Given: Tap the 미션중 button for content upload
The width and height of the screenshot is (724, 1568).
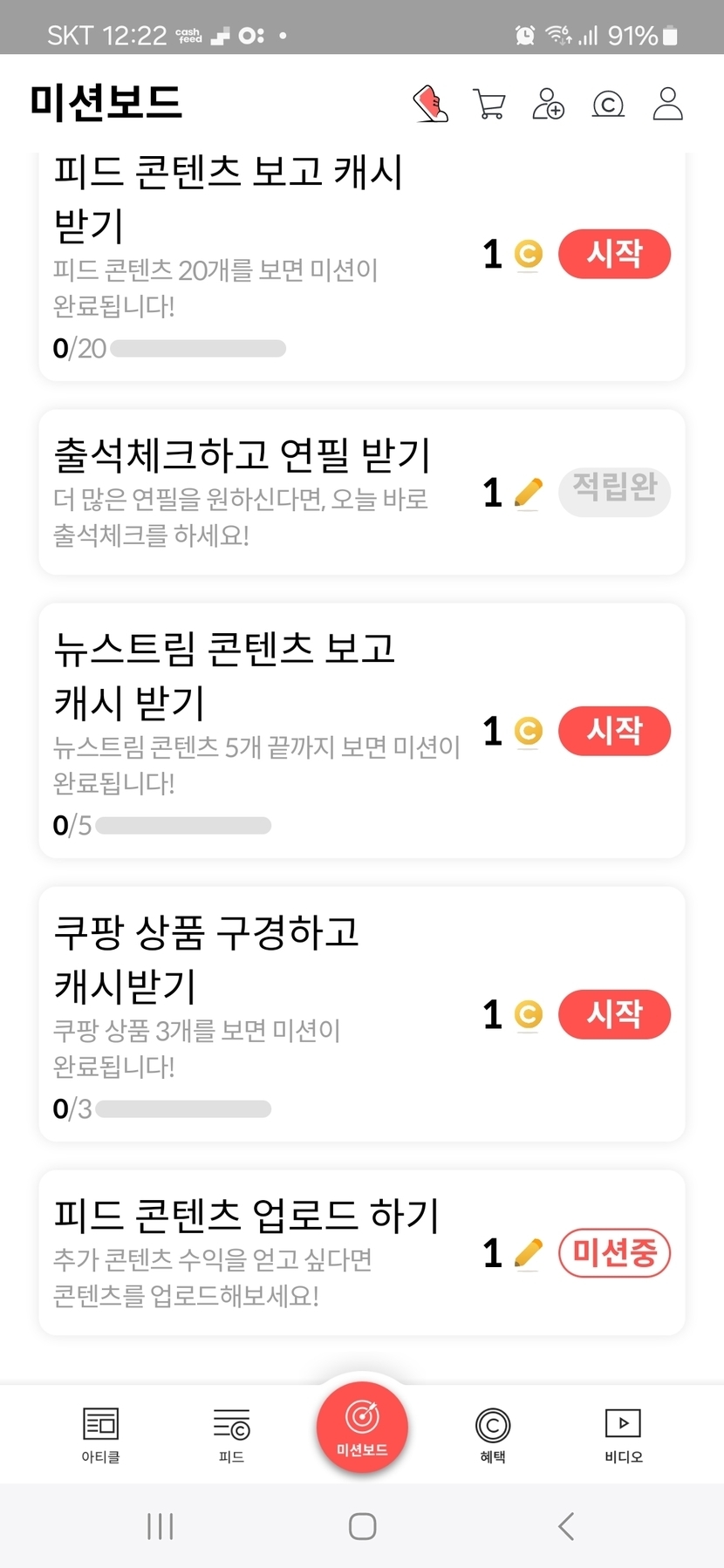Looking at the screenshot, I should pyautogui.click(x=614, y=1253).
